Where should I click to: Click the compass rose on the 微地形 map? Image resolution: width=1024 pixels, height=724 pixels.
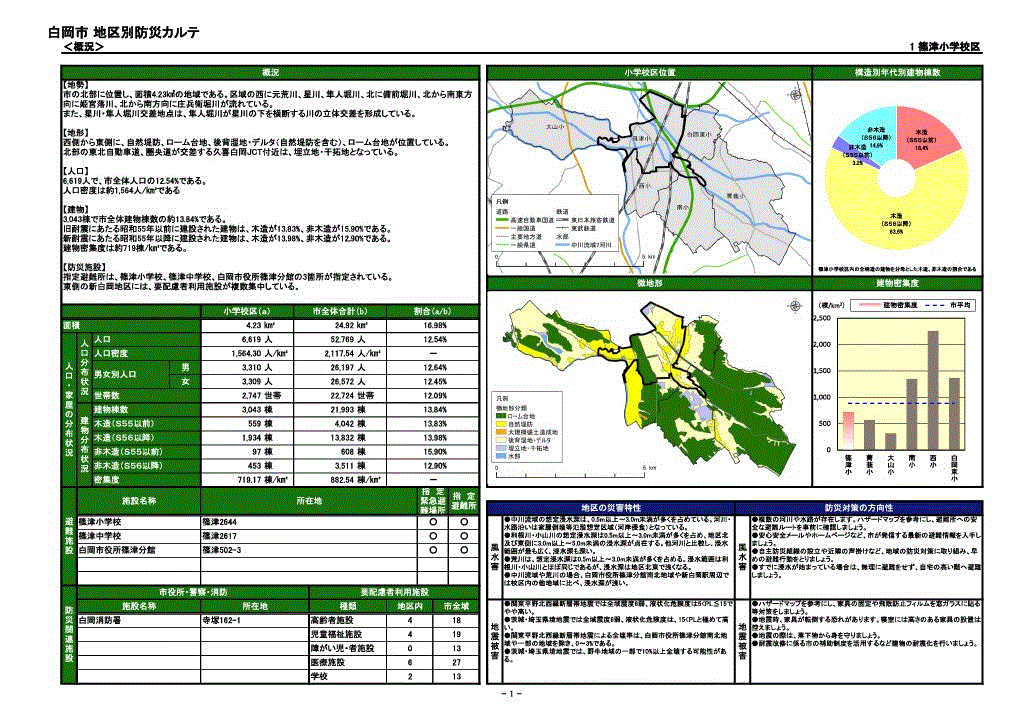(795, 306)
